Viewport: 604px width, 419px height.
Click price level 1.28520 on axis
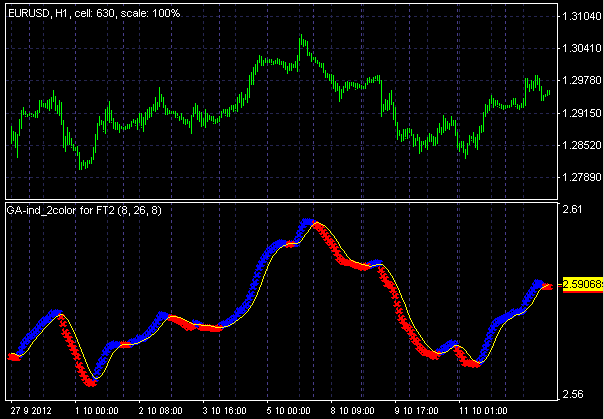pos(582,145)
